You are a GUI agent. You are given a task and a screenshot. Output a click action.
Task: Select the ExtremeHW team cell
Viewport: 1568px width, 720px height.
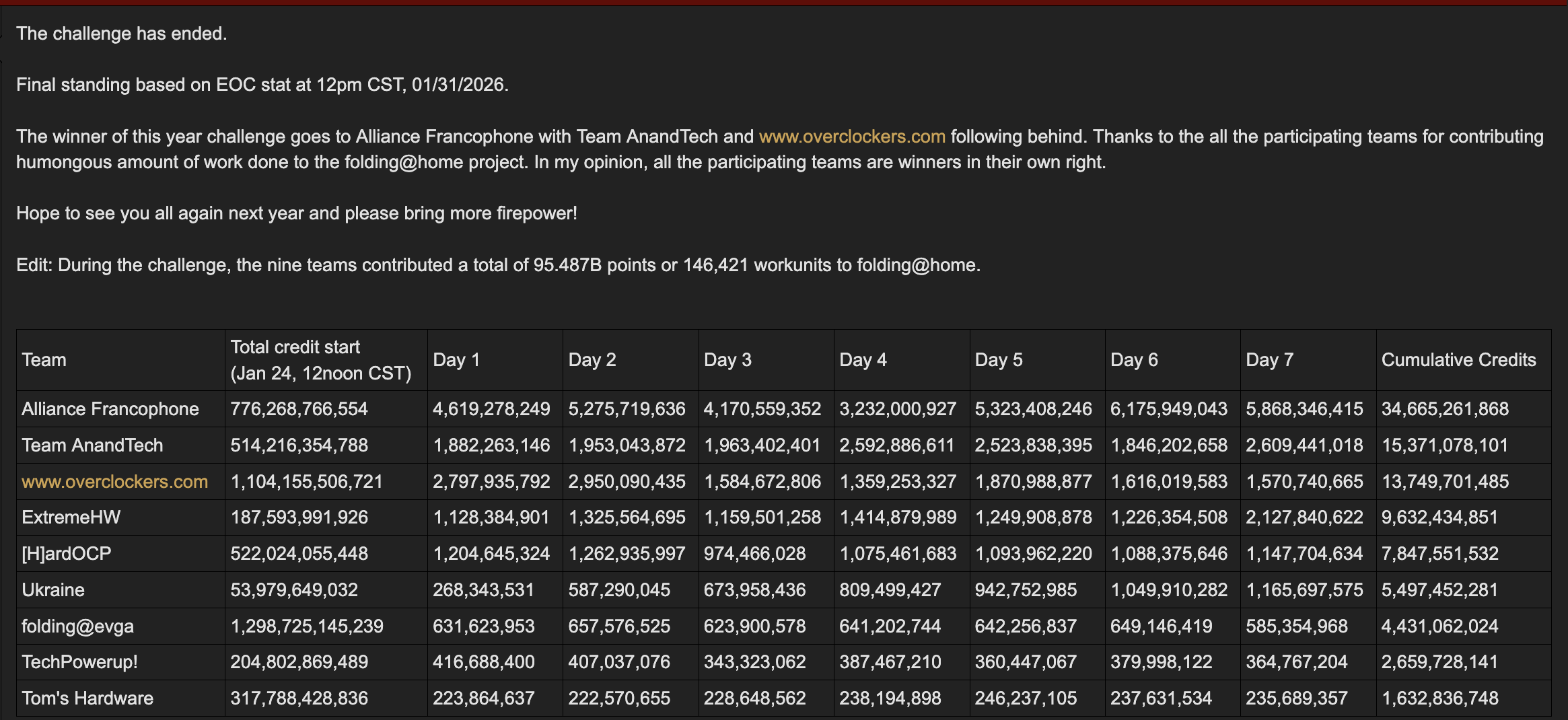[71, 517]
